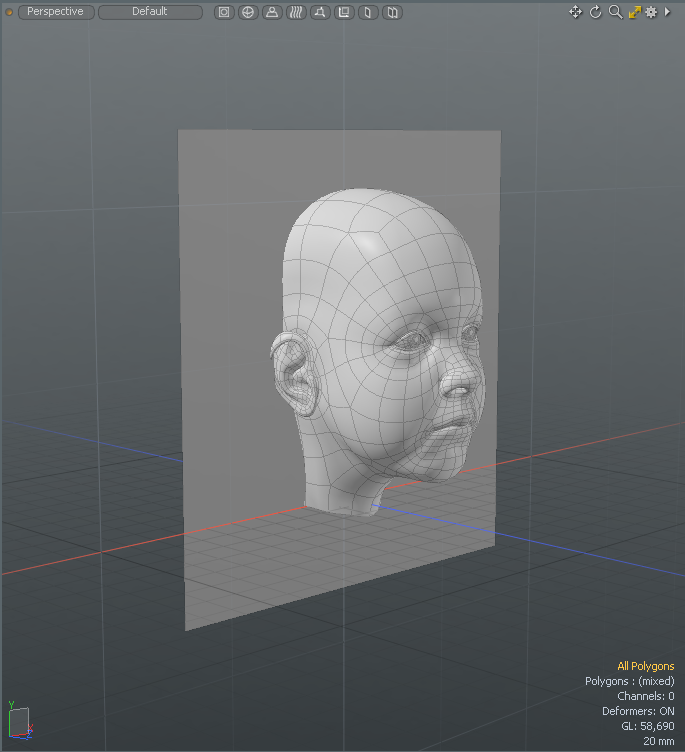Screen dimensions: 685x752
Task: Open viewport settings gear icon
Action: 650,12
